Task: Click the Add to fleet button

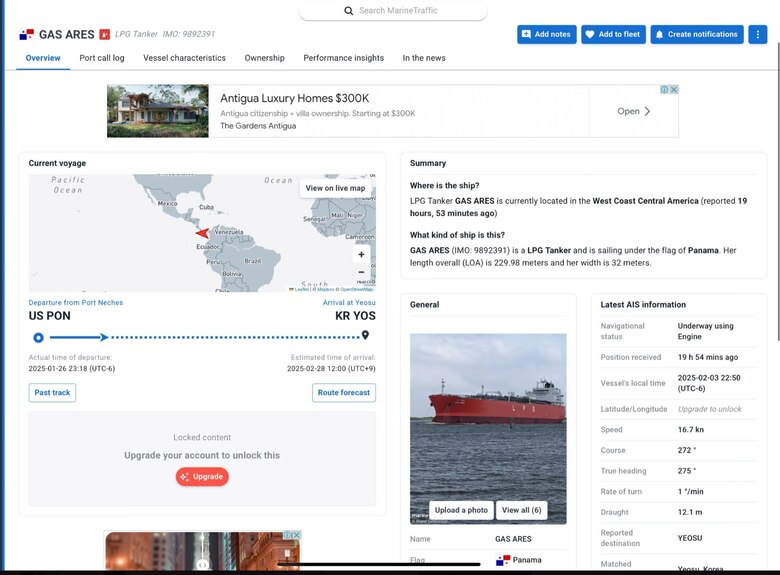Action: click(x=613, y=34)
